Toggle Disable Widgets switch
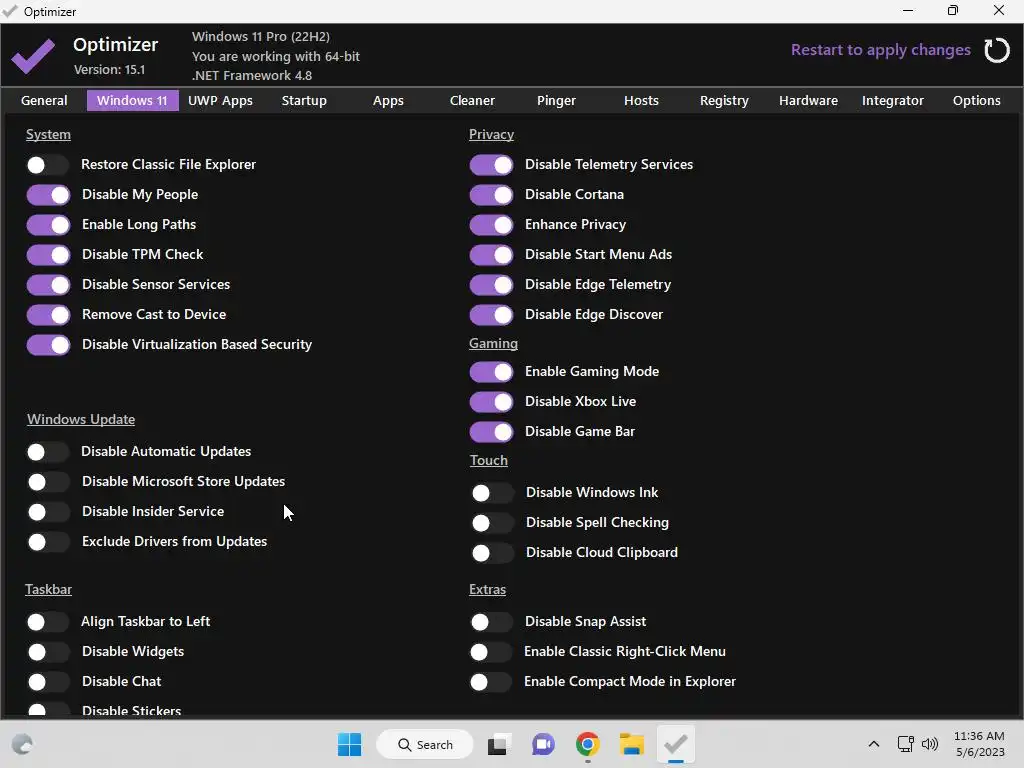This screenshot has width=1024, height=768. [x=48, y=652]
